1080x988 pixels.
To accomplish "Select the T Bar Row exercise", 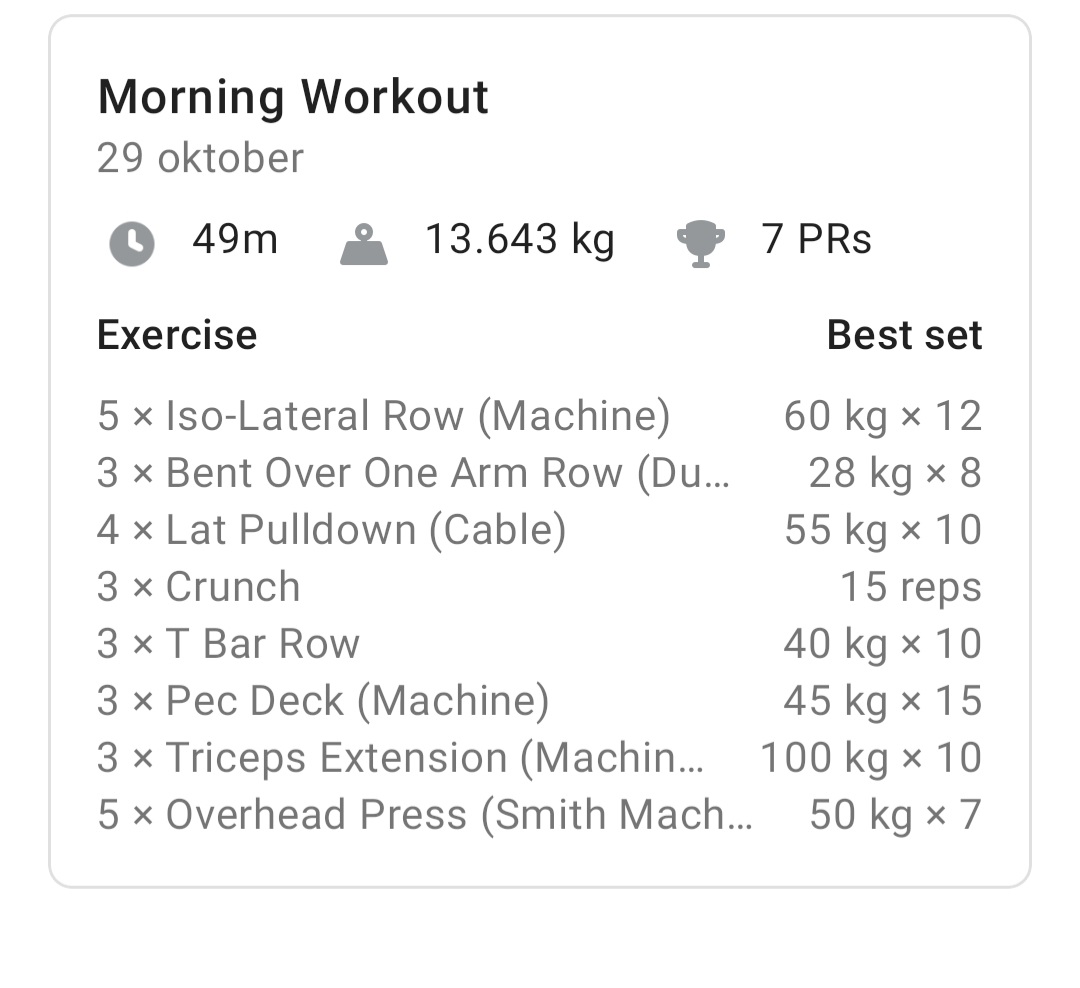I will point(228,643).
